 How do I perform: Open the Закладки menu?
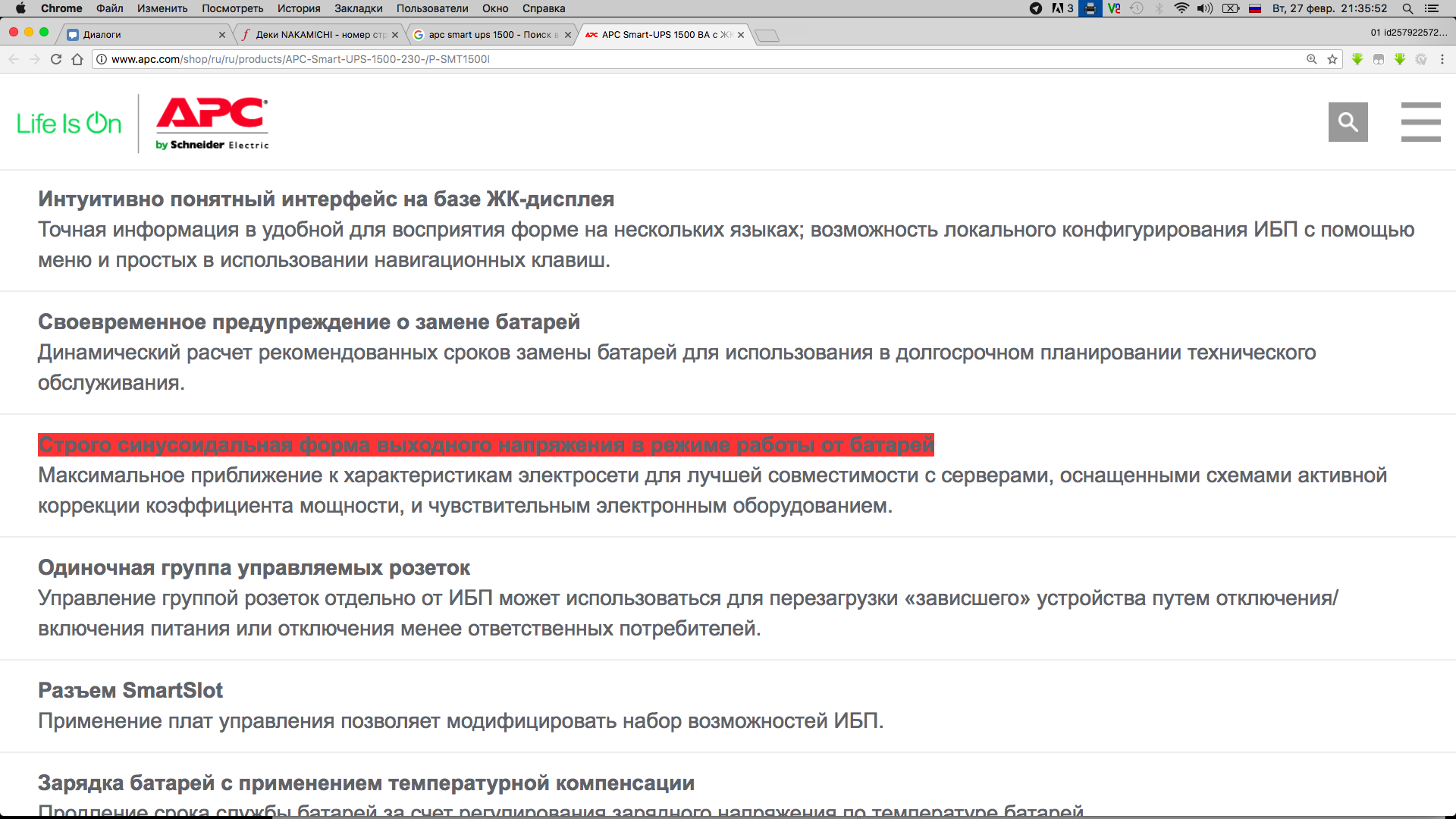pyautogui.click(x=358, y=8)
